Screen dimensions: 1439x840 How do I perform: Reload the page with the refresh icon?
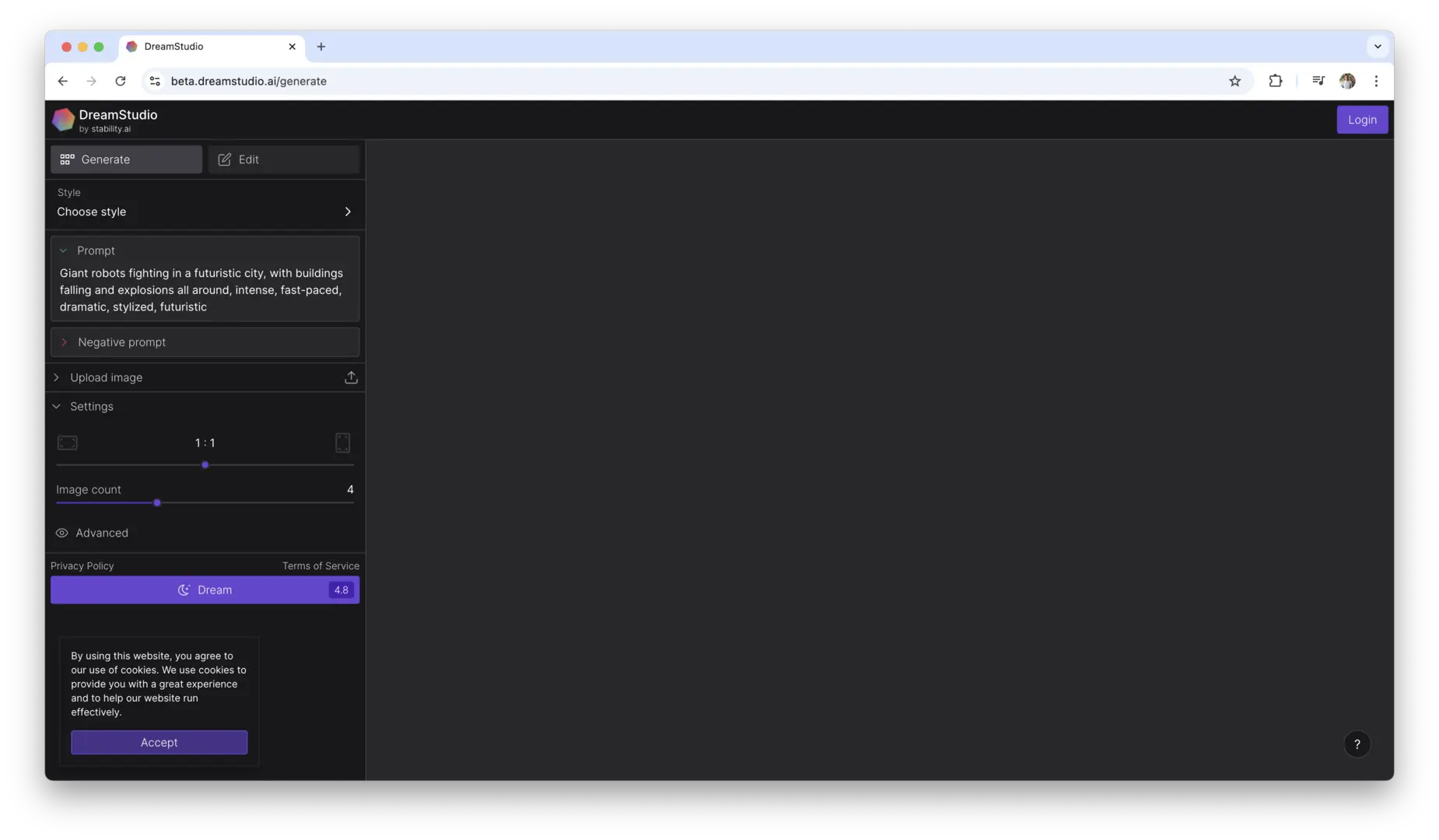[121, 81]
